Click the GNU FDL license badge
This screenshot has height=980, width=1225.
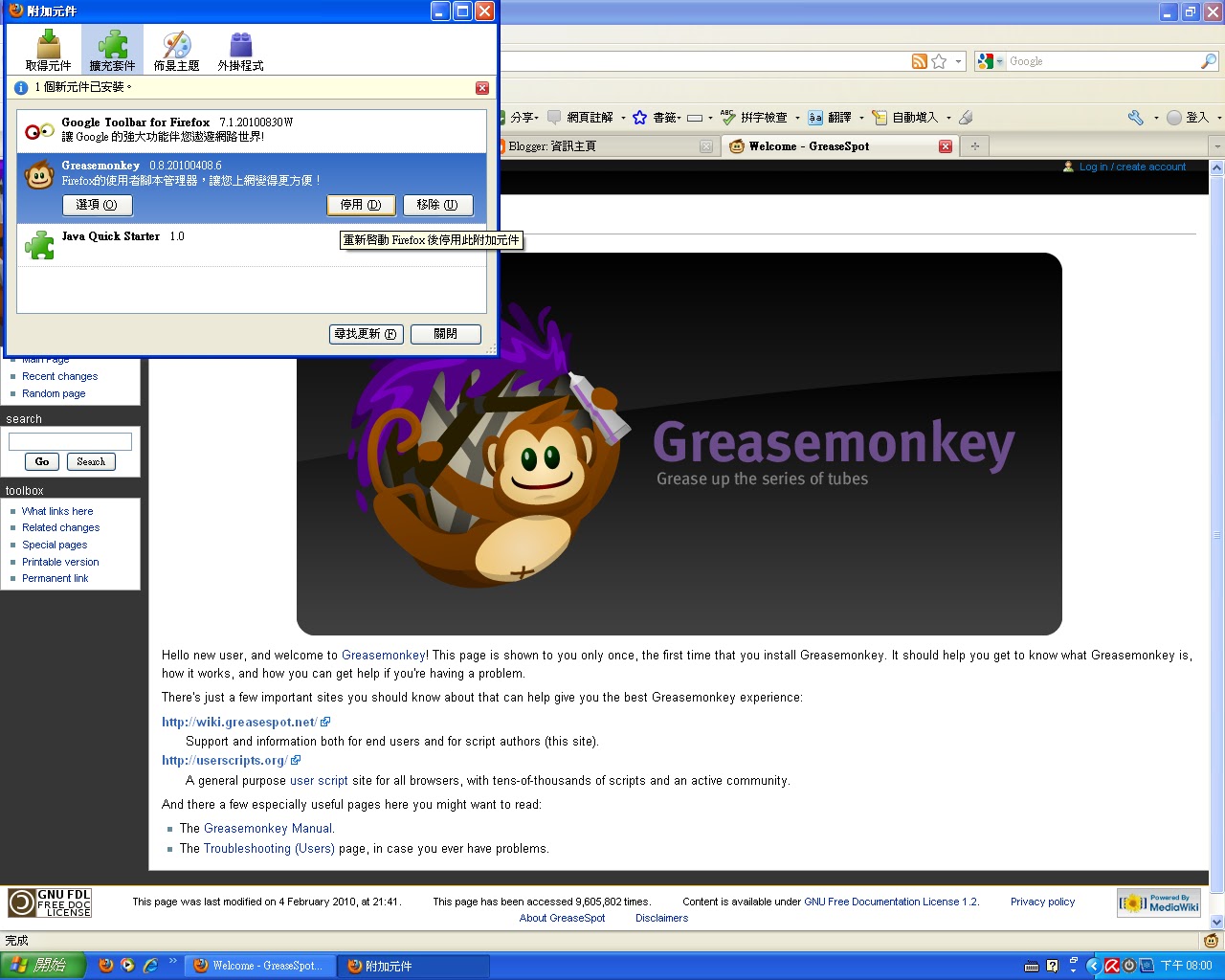50,902
